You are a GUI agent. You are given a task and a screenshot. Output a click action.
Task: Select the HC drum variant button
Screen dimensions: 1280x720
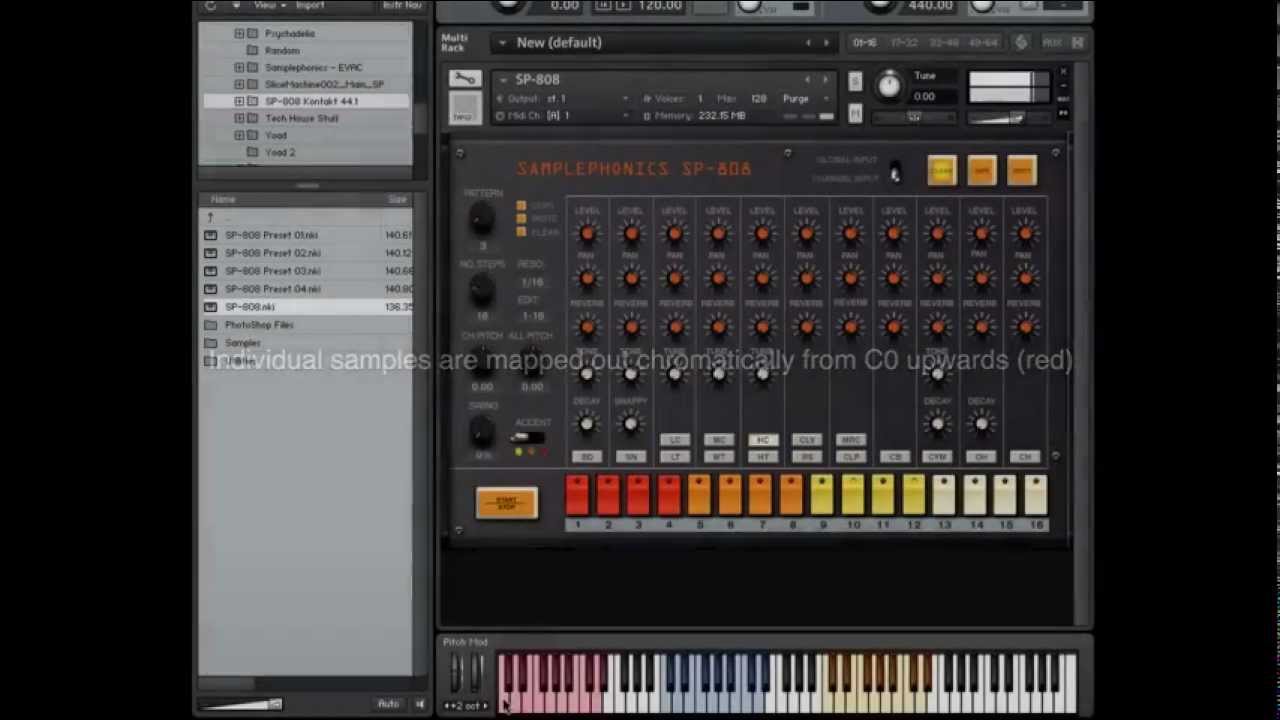click(x=762, y=440)
